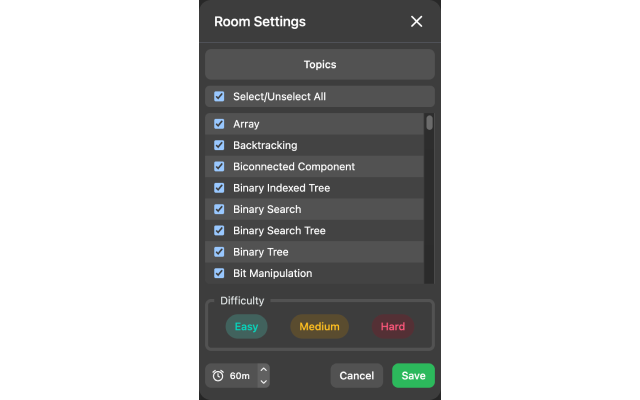The height and width of the screenshot is (400, 640).
Task: Increase the timer duration with up arrow
Action: (264, 370)
